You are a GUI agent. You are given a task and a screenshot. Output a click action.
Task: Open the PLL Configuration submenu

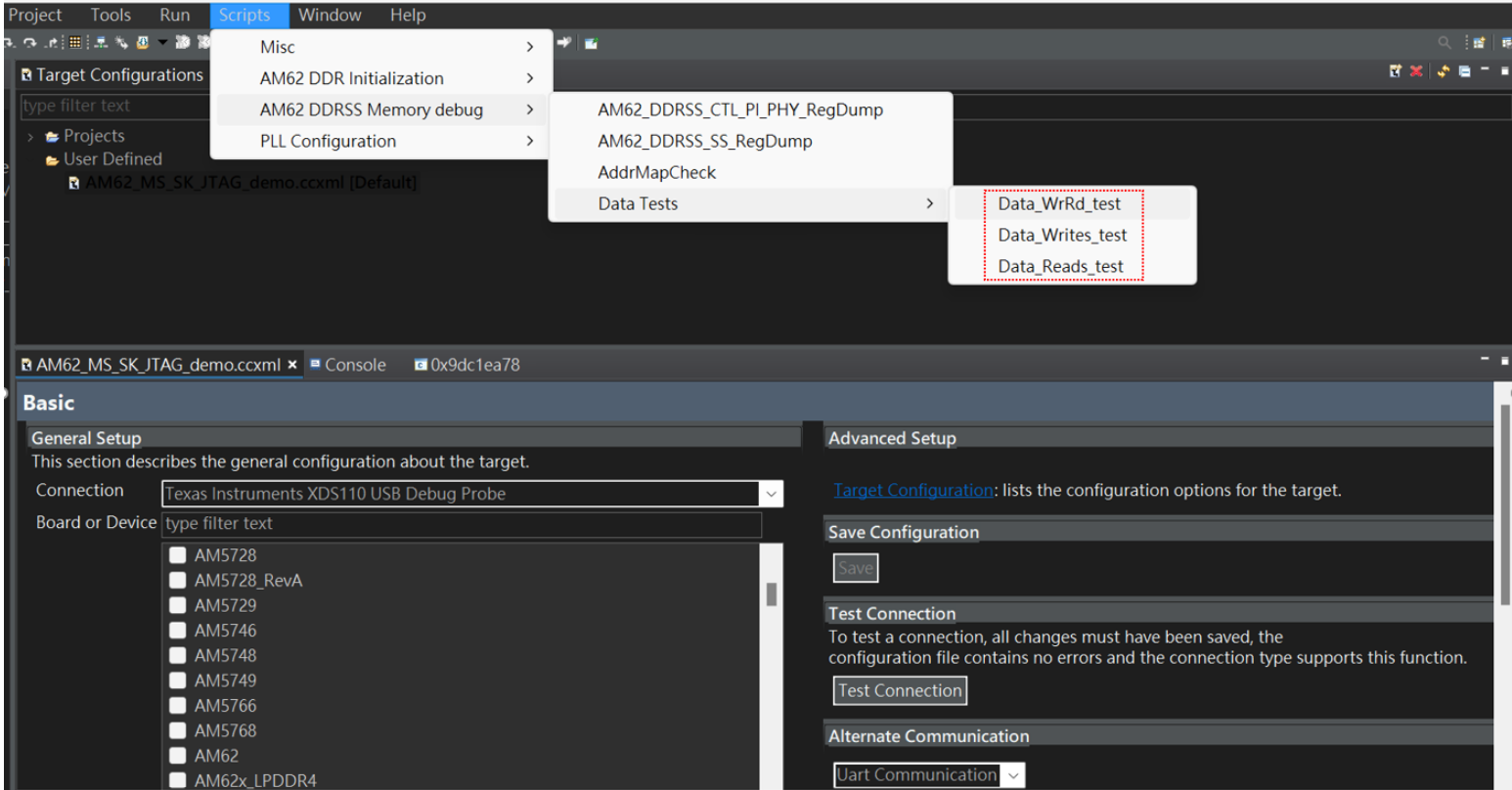pos(381,141)
